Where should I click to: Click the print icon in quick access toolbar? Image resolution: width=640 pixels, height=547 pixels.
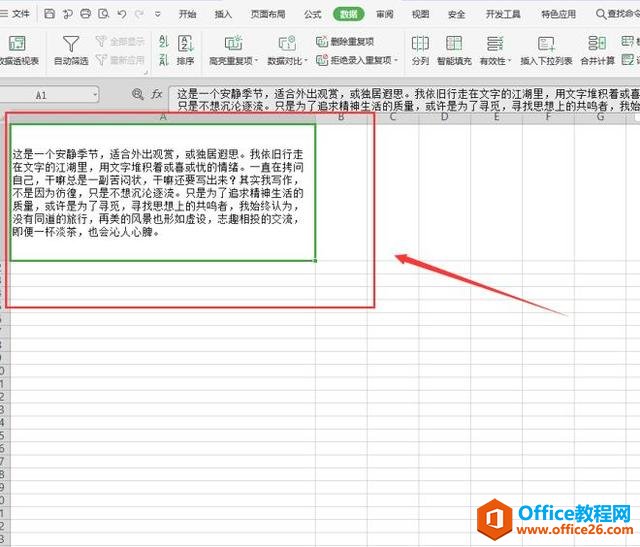click(x=85, y=14)
